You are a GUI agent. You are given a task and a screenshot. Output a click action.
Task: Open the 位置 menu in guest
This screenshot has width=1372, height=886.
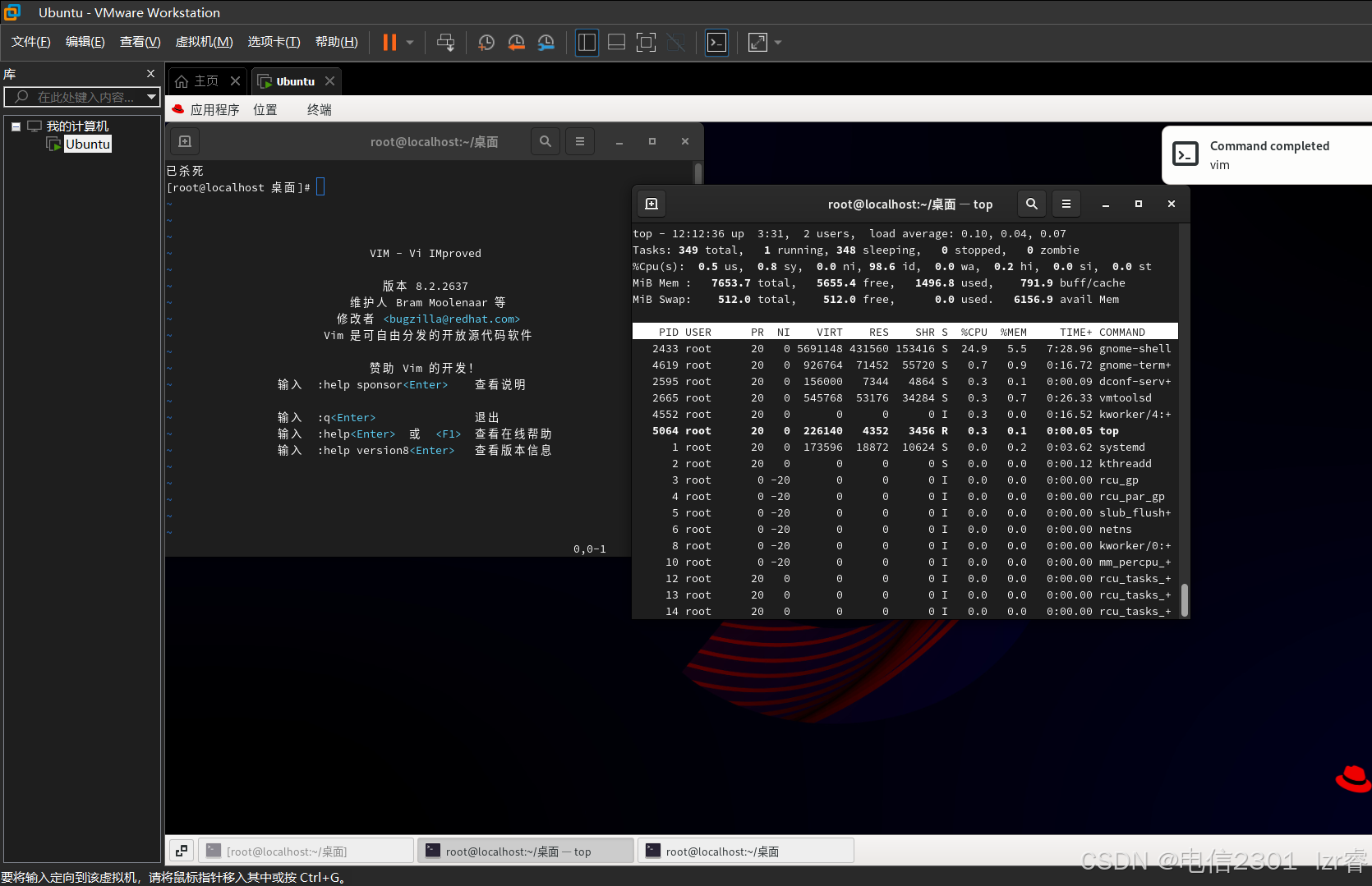click(x=265, y=110)
